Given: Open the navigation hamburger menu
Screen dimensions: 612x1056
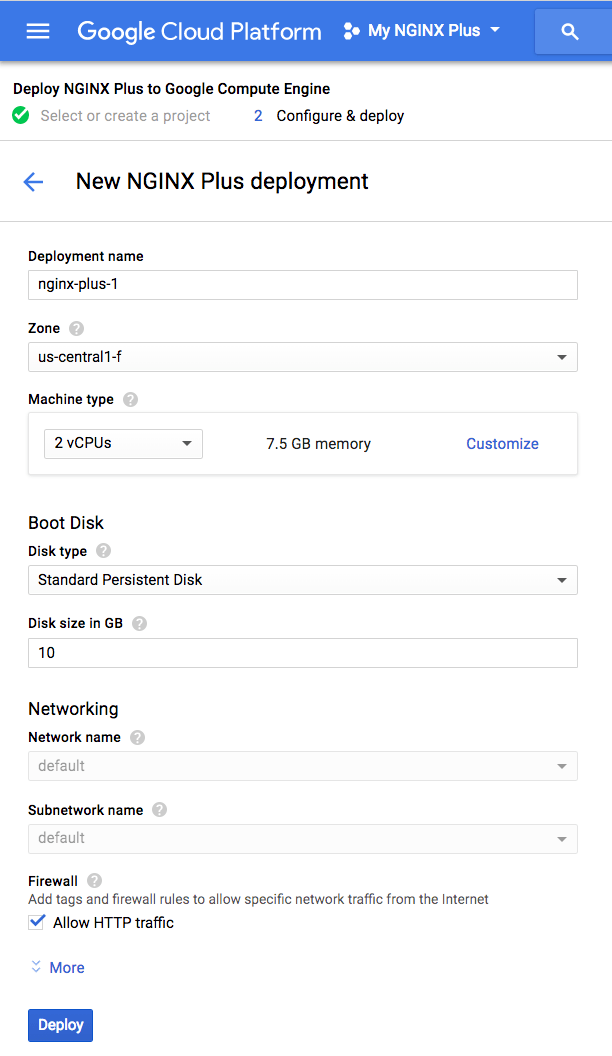Looking at the screenshot, I should (x=38, y=31).
